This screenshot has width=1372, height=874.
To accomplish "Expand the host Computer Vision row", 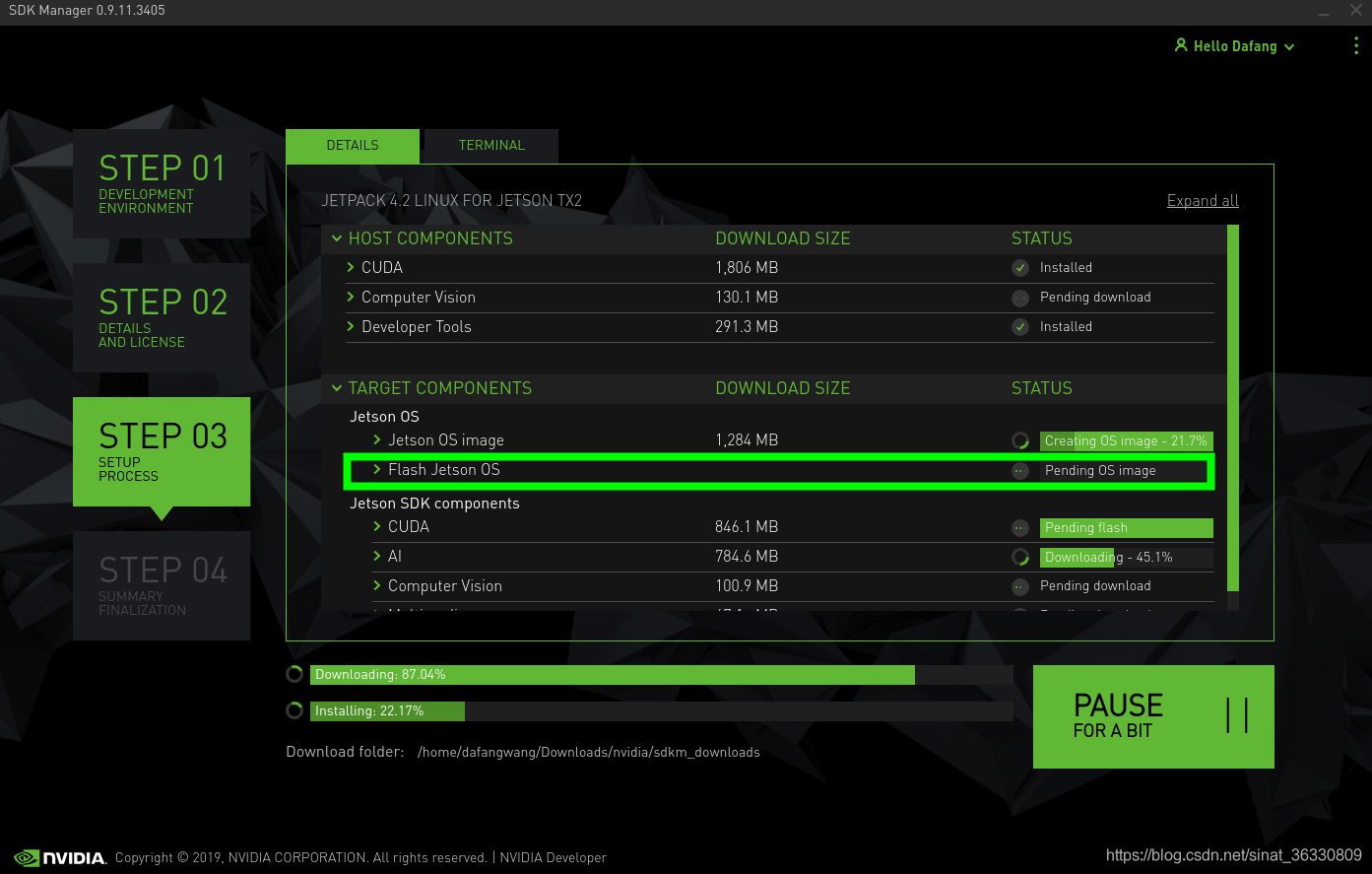I will coord(351,297).
